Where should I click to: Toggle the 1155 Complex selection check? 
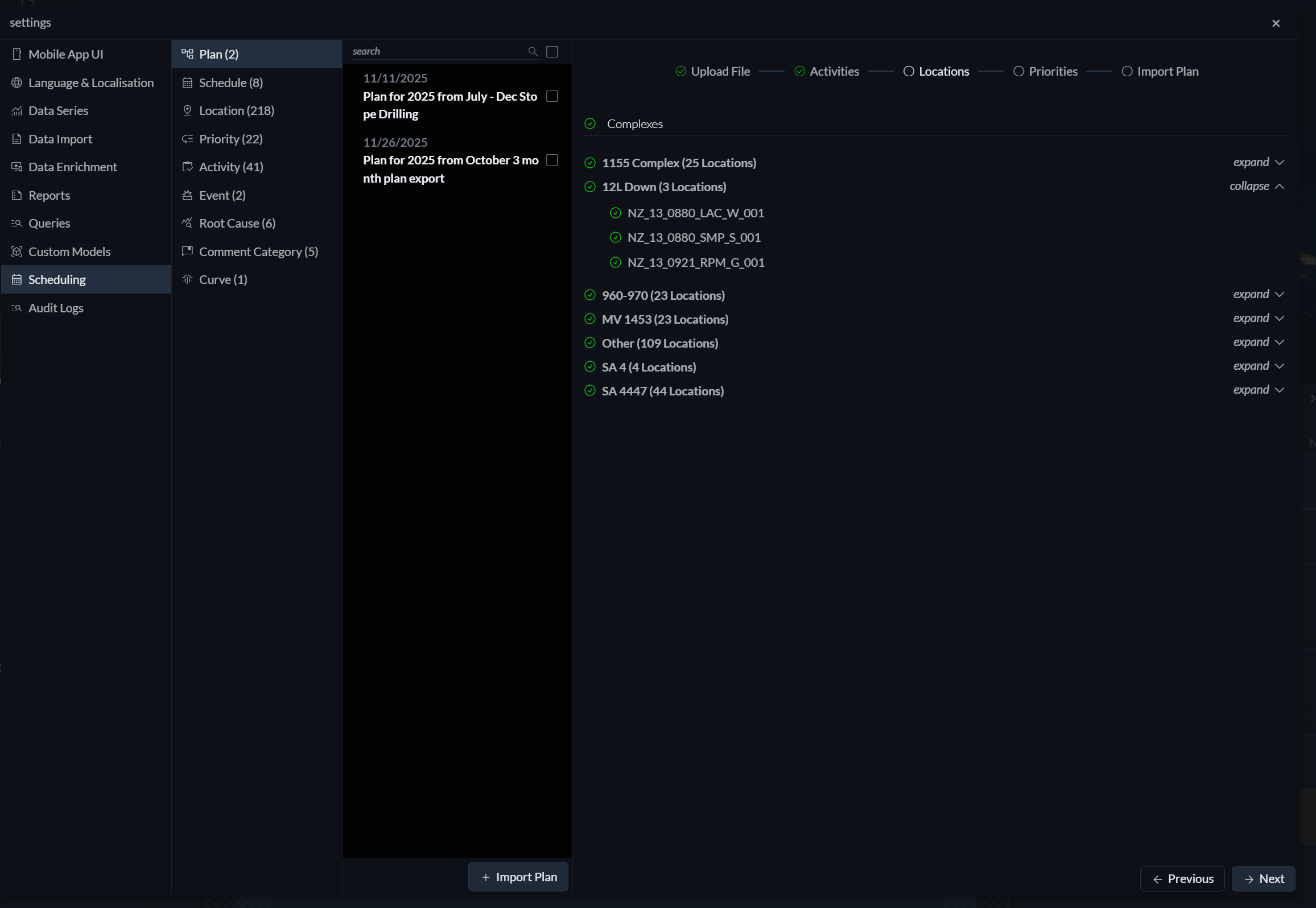[590, 163]
